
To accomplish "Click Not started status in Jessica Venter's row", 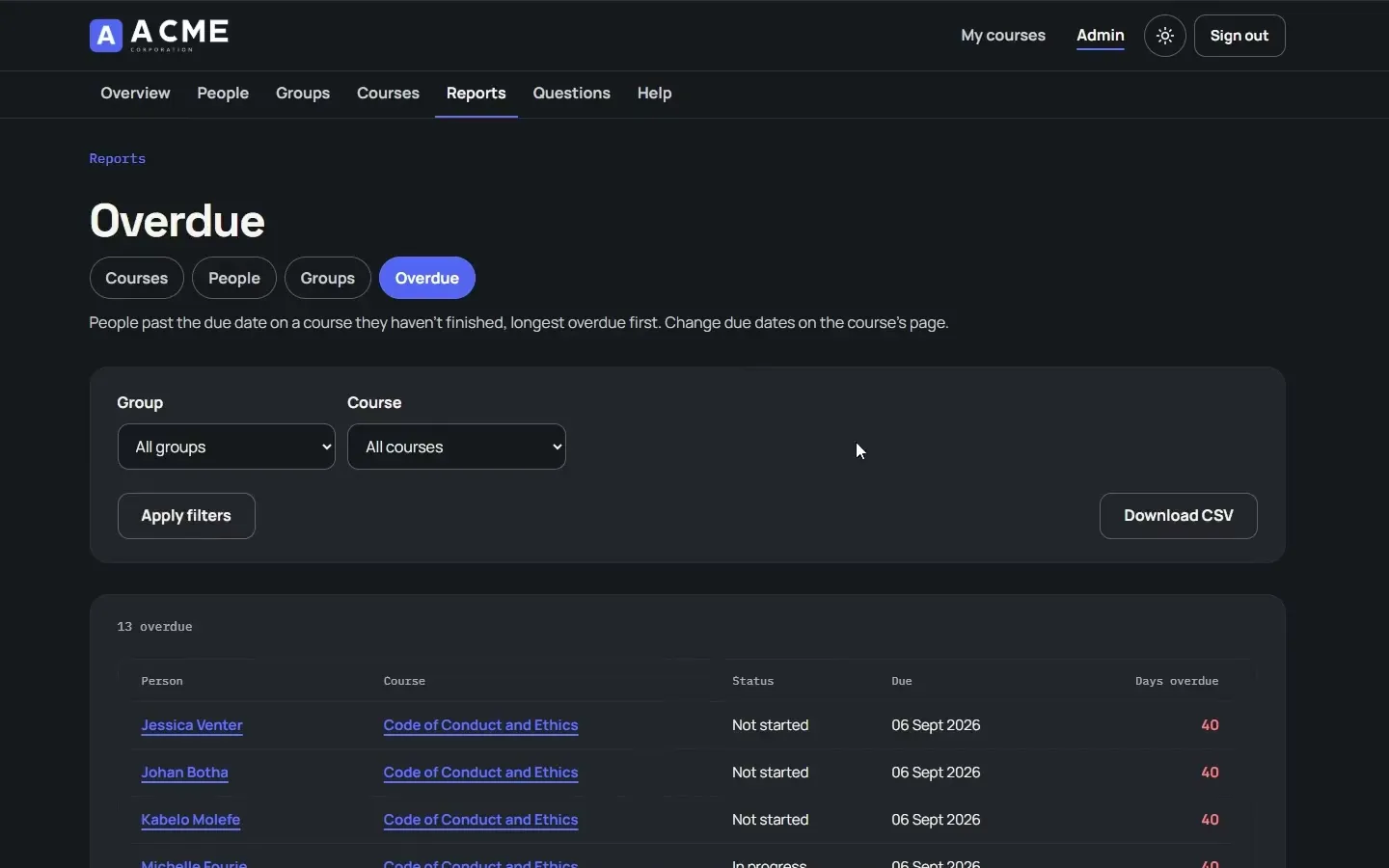I will coord(771,726).
